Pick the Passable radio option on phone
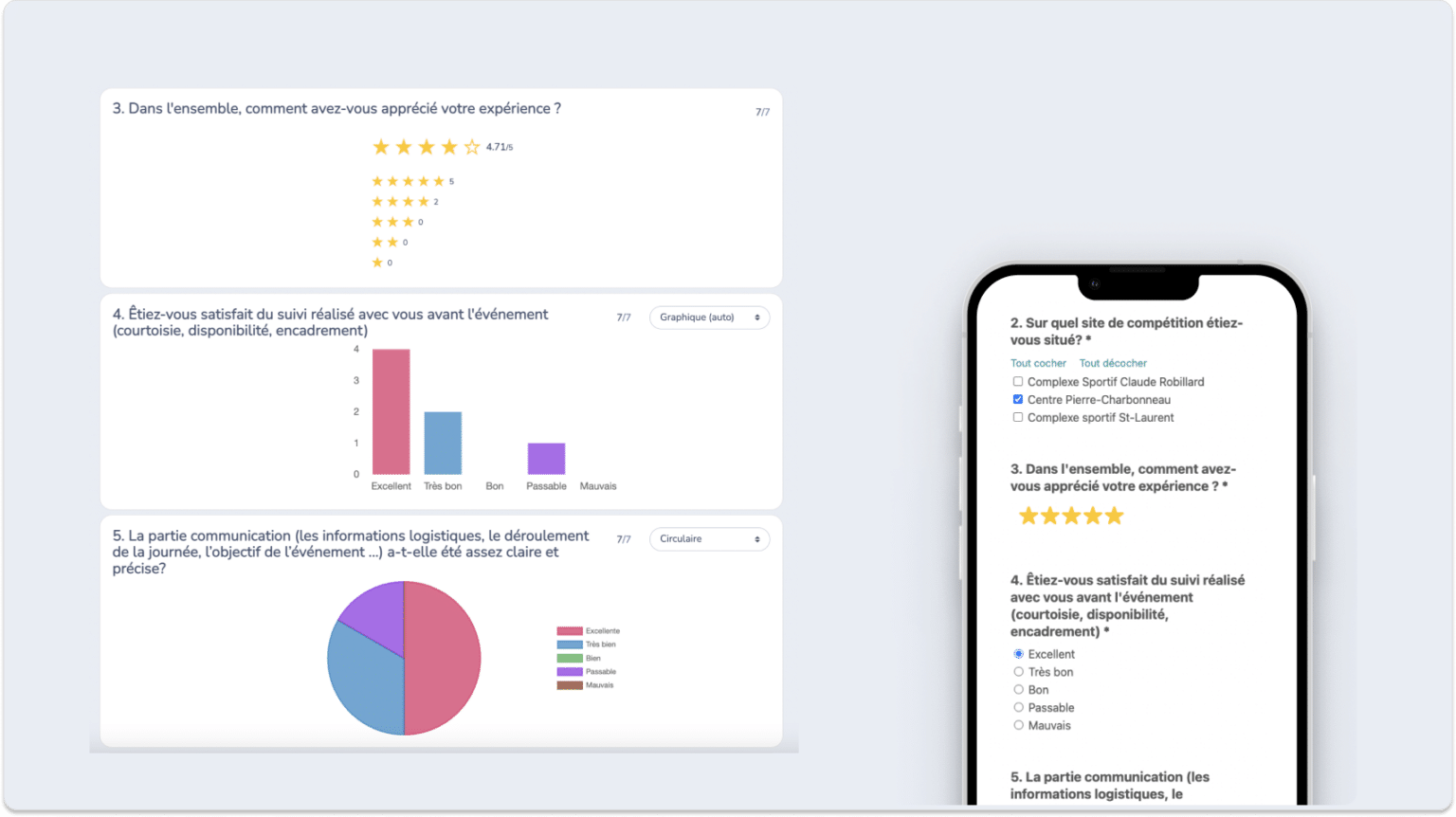 (x=1019, y=708)
